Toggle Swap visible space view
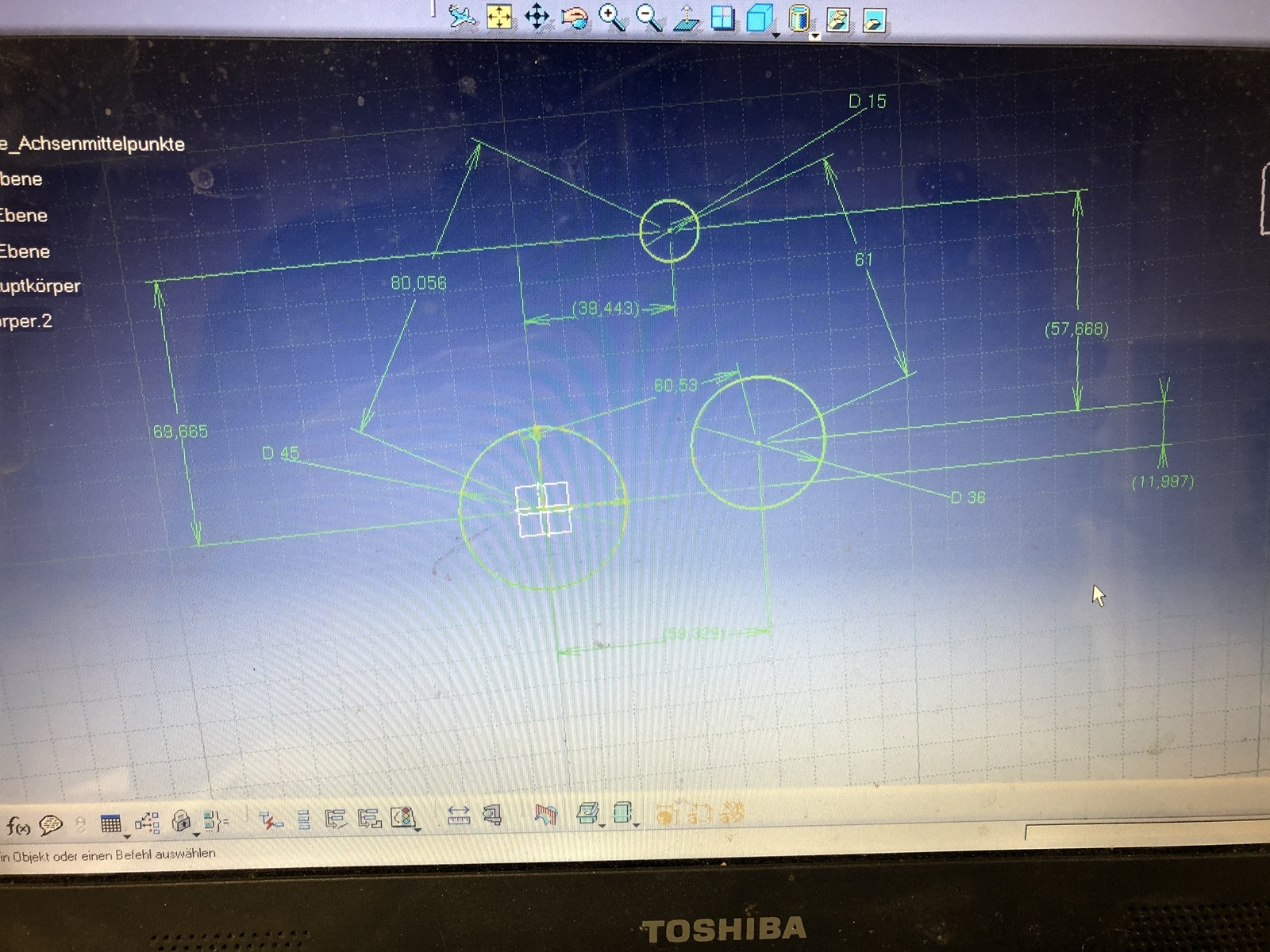Viewport: 1270px width, 952px height. [x=874, y=20]
